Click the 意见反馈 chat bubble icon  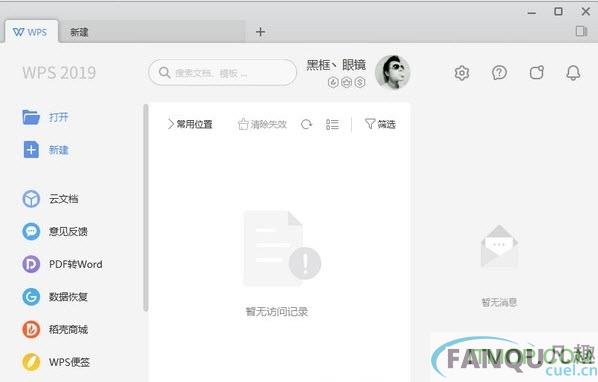pos(31,231)
